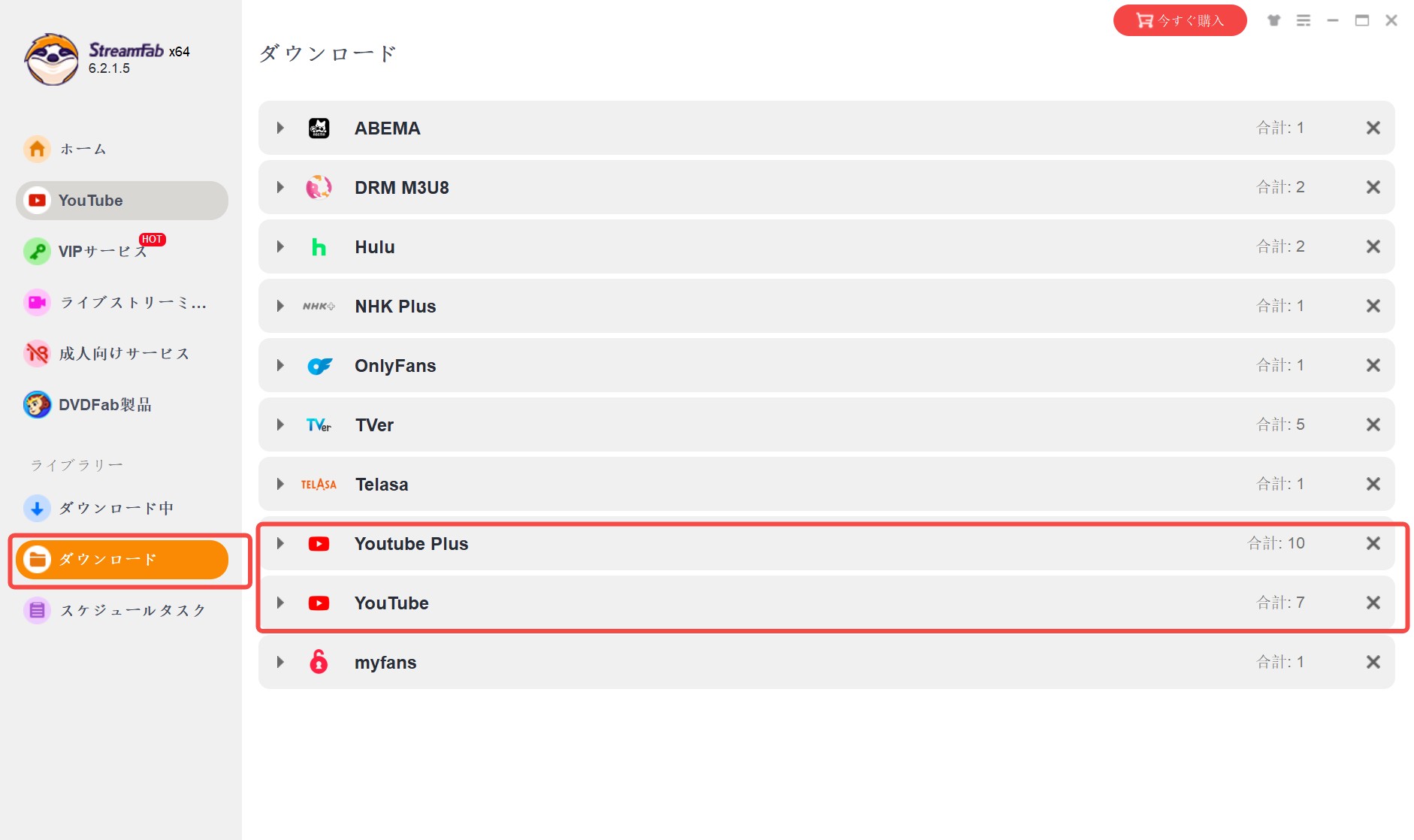Click the Telasa group title
This screenshot has height=840, width=1414.
click(382, 485)
